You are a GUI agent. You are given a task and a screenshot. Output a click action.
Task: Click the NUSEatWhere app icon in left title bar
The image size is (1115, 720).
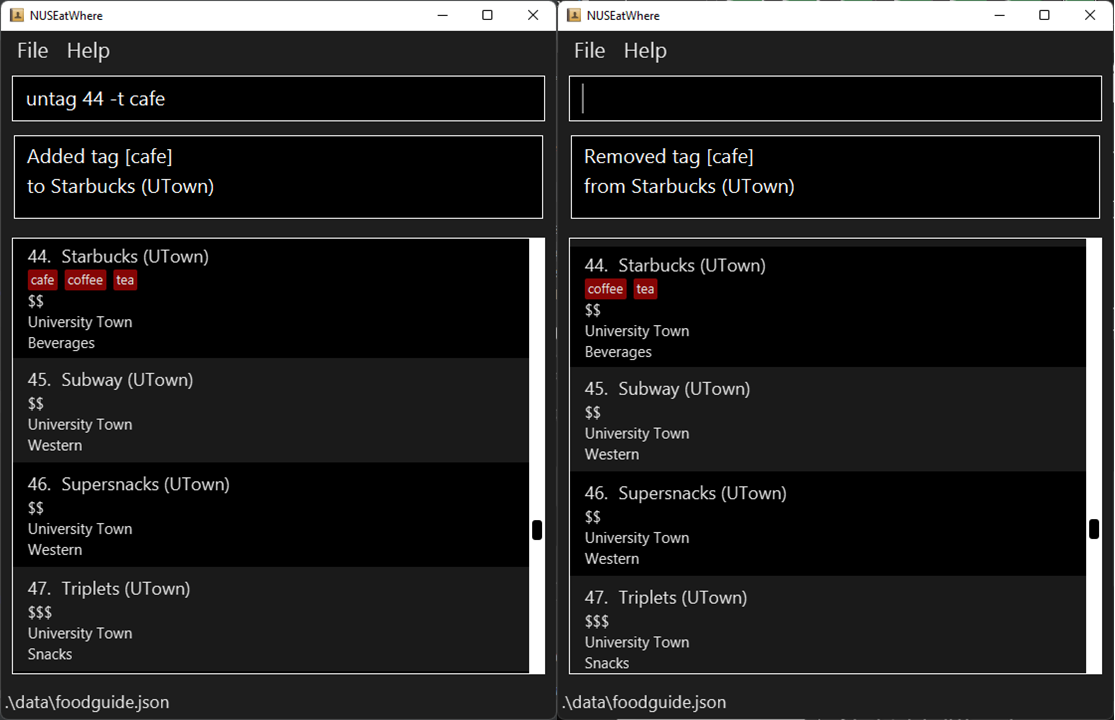click(x=16, y=15)
